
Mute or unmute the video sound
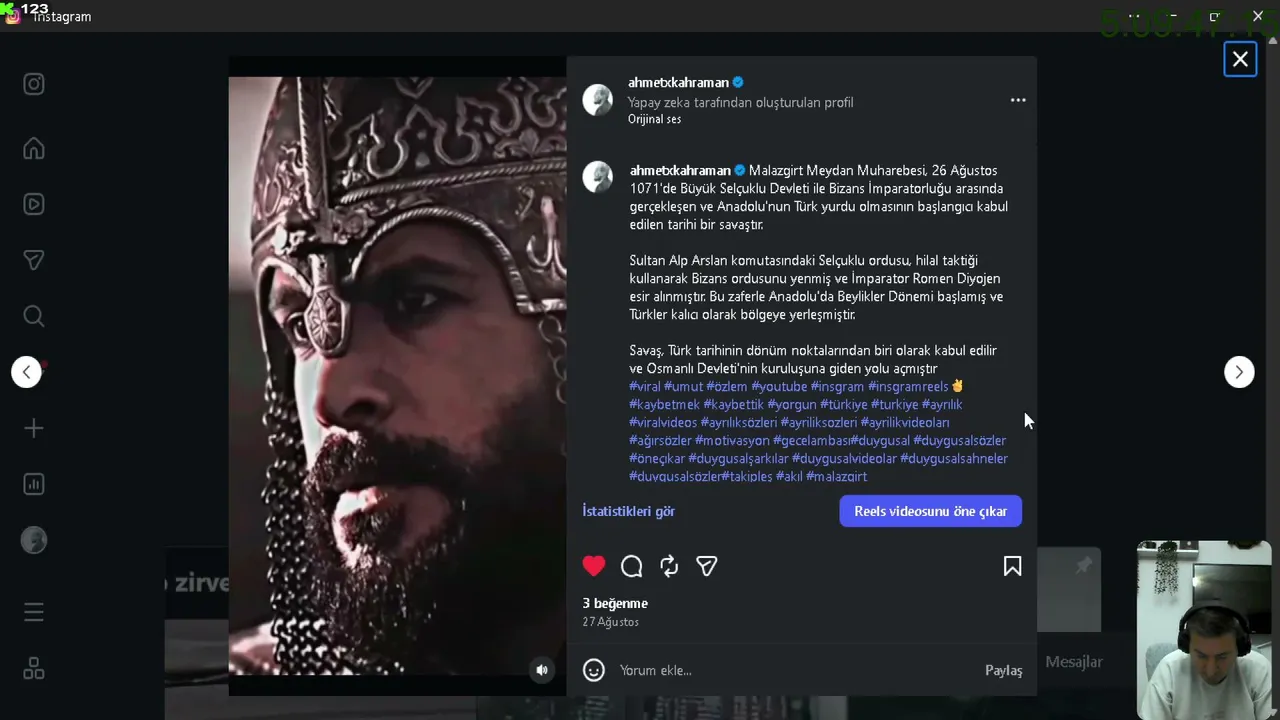542,670
